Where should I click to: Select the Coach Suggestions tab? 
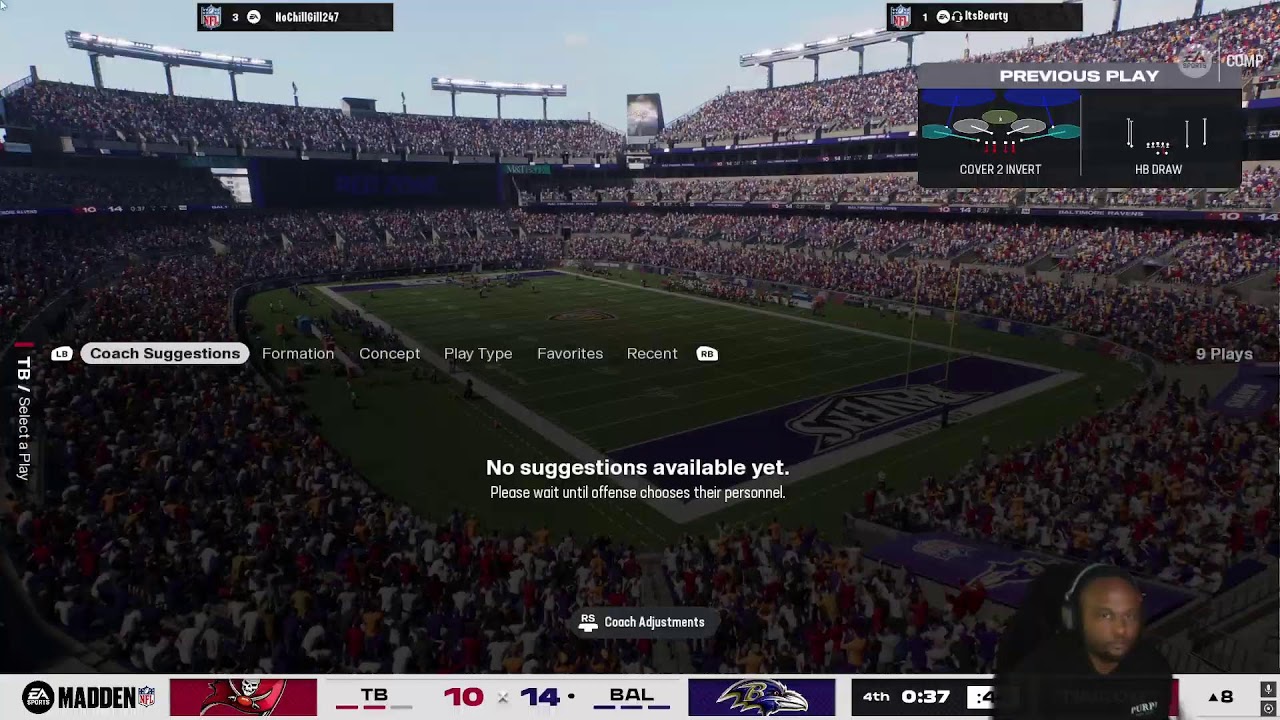pos(165,353)
